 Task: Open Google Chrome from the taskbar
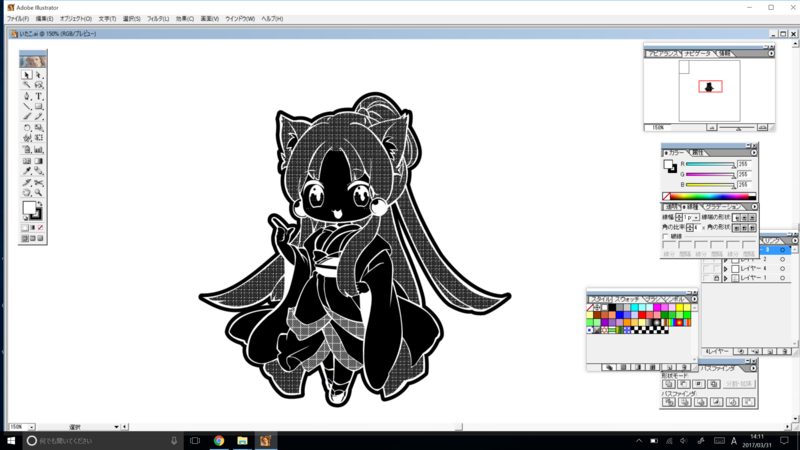(219, 441)
